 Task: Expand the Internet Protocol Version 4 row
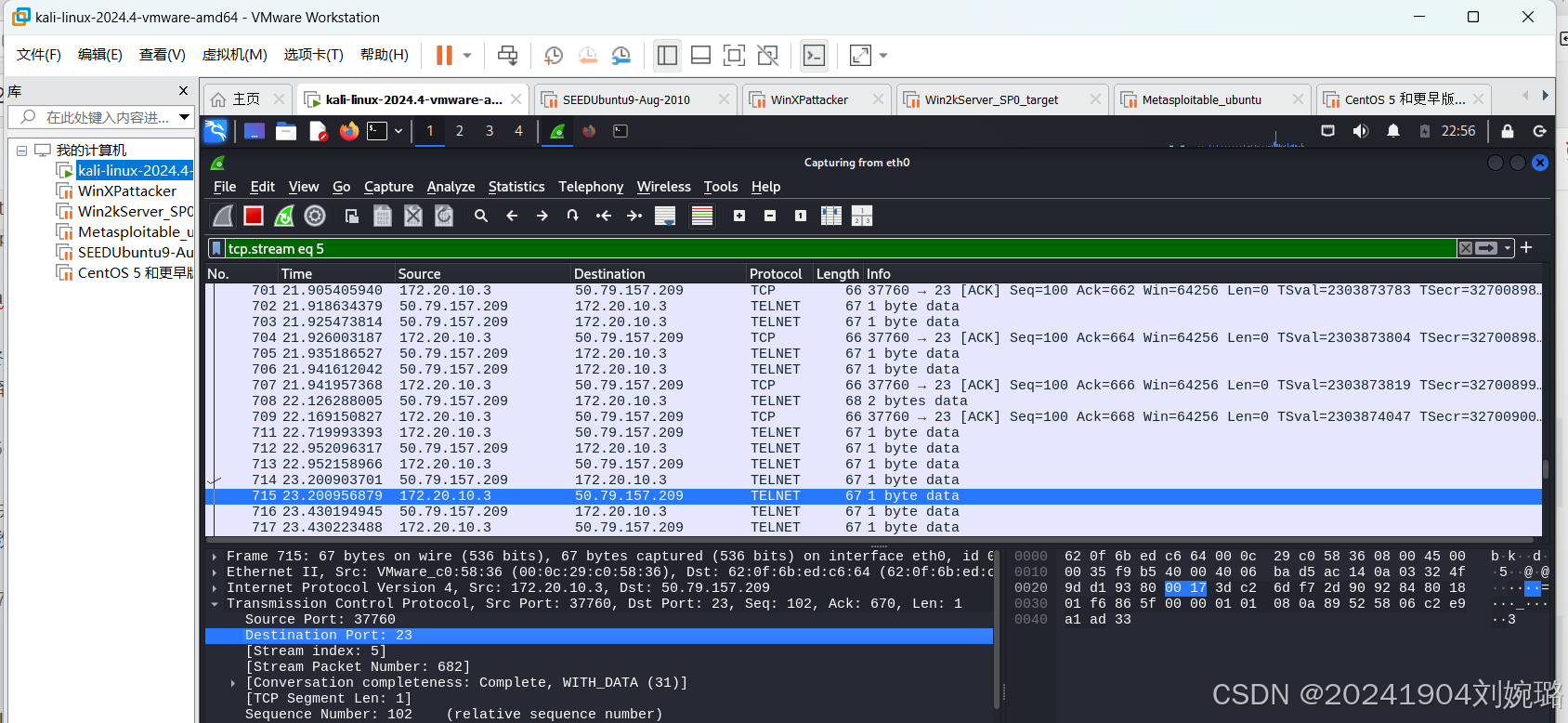tap(215, 588)
